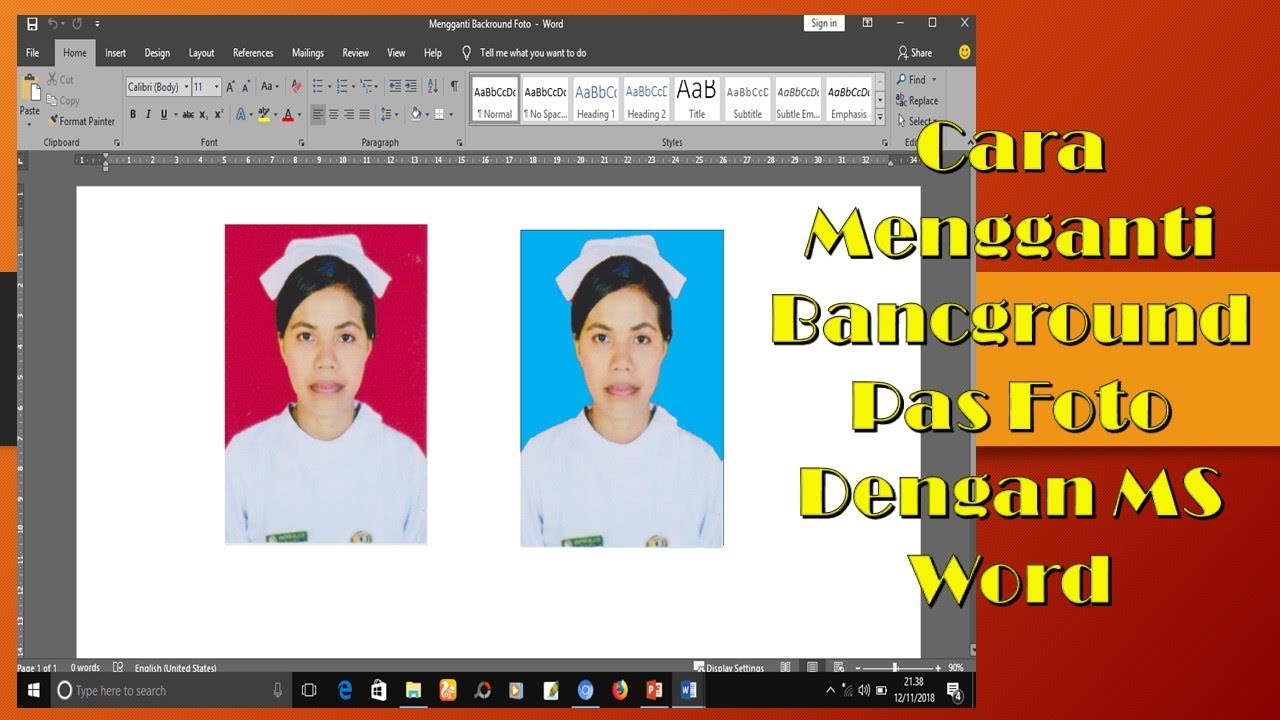
Task: Switch to the Layout tab
Action: click(201, 53)
